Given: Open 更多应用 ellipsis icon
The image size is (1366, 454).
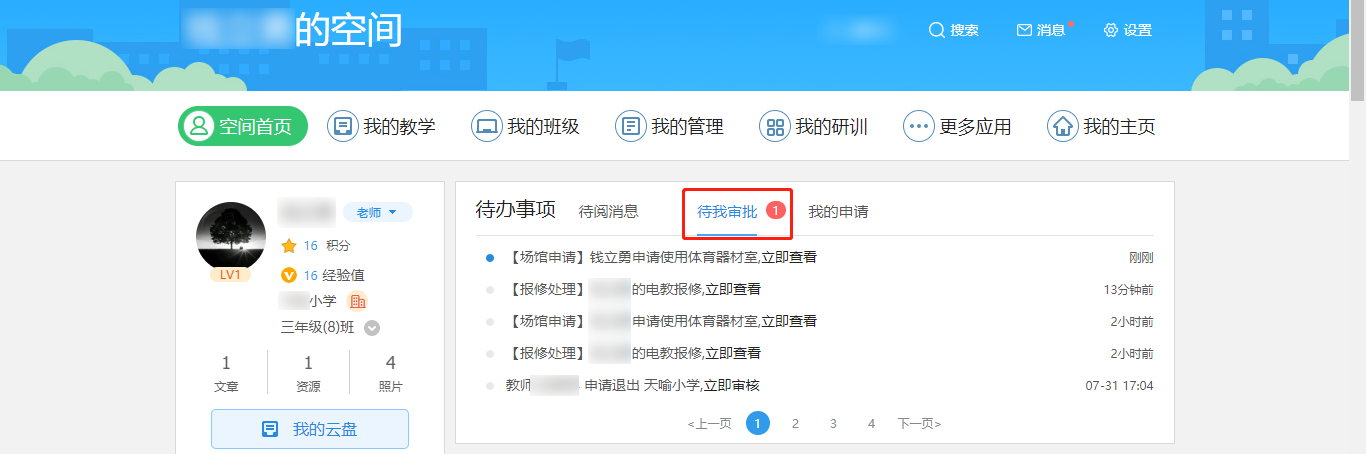Looking at the screenshot, I should (918, 127).
